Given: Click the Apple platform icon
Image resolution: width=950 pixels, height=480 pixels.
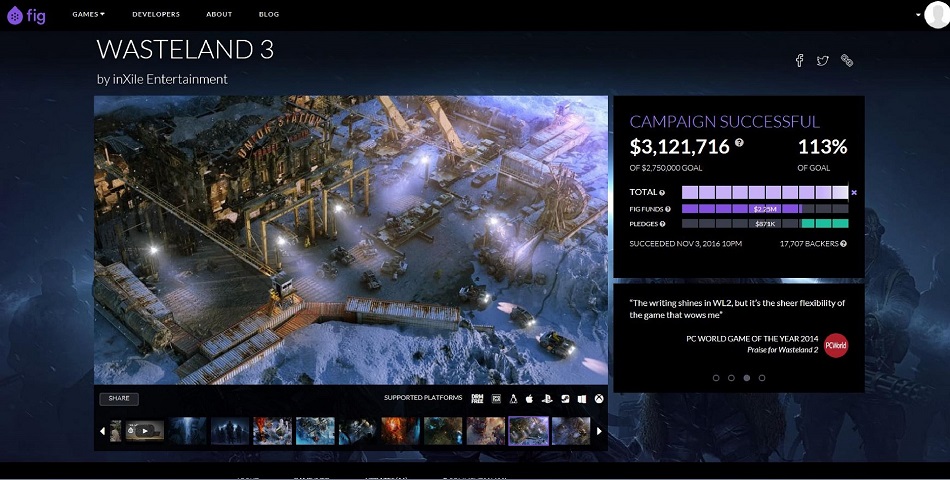Looking at the screenshot, I should tap(529, 398).
